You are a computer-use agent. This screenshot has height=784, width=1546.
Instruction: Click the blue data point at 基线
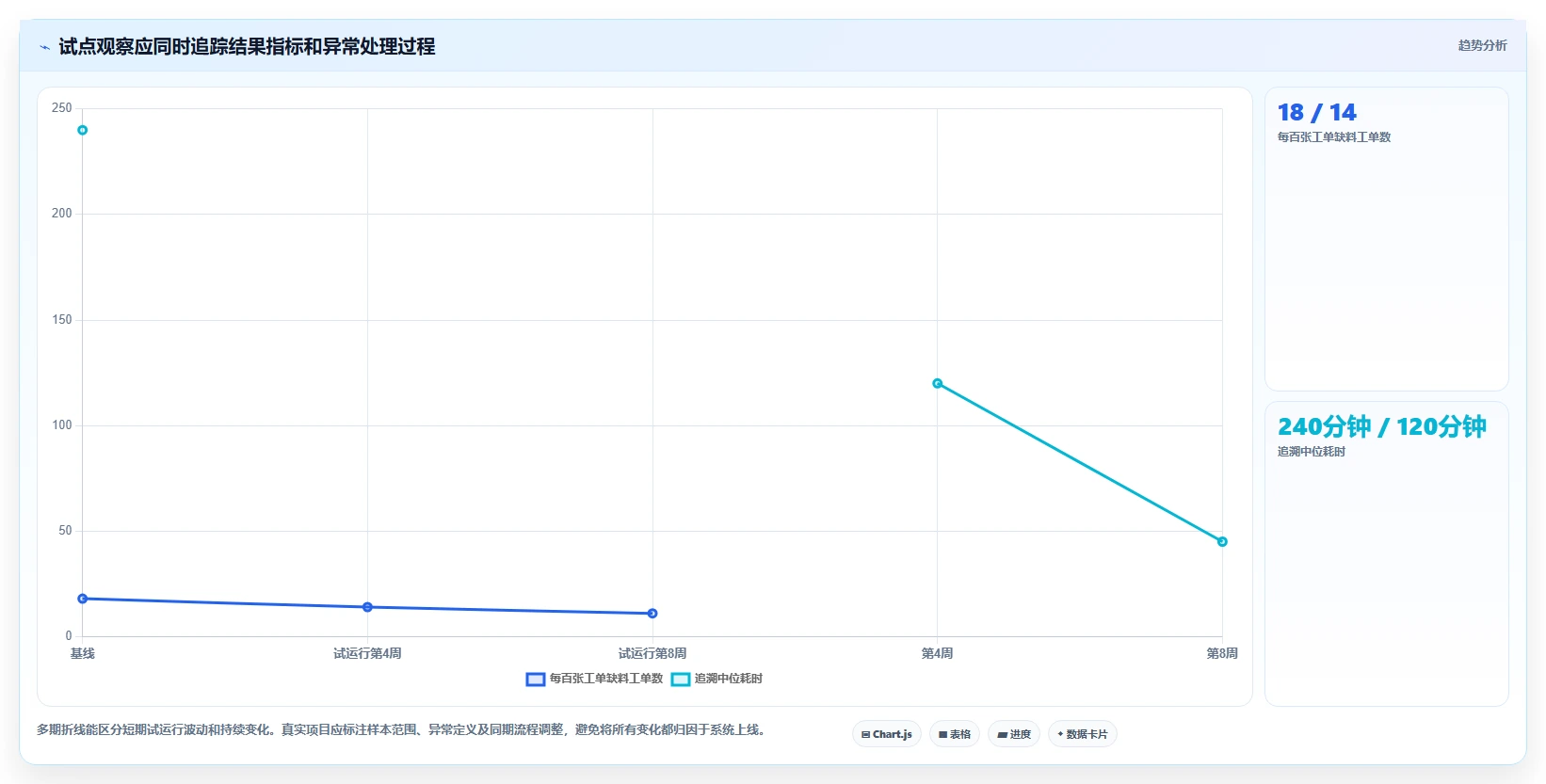[83, 599]
